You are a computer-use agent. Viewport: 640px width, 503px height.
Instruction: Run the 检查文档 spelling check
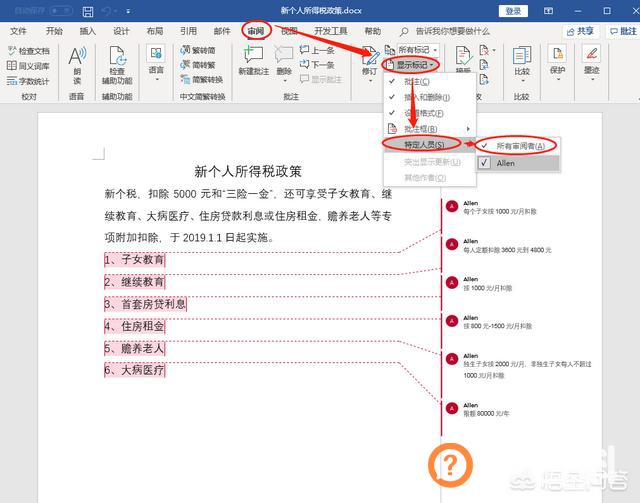(29, 51)
